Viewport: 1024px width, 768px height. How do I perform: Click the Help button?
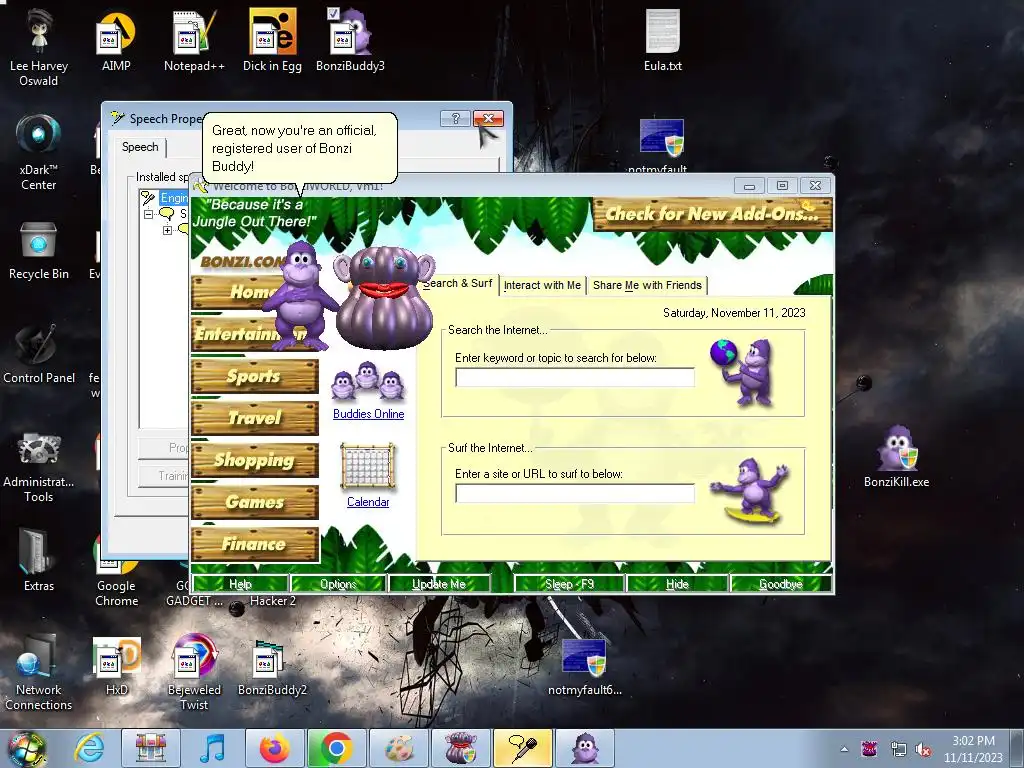[x=240, y=584]
